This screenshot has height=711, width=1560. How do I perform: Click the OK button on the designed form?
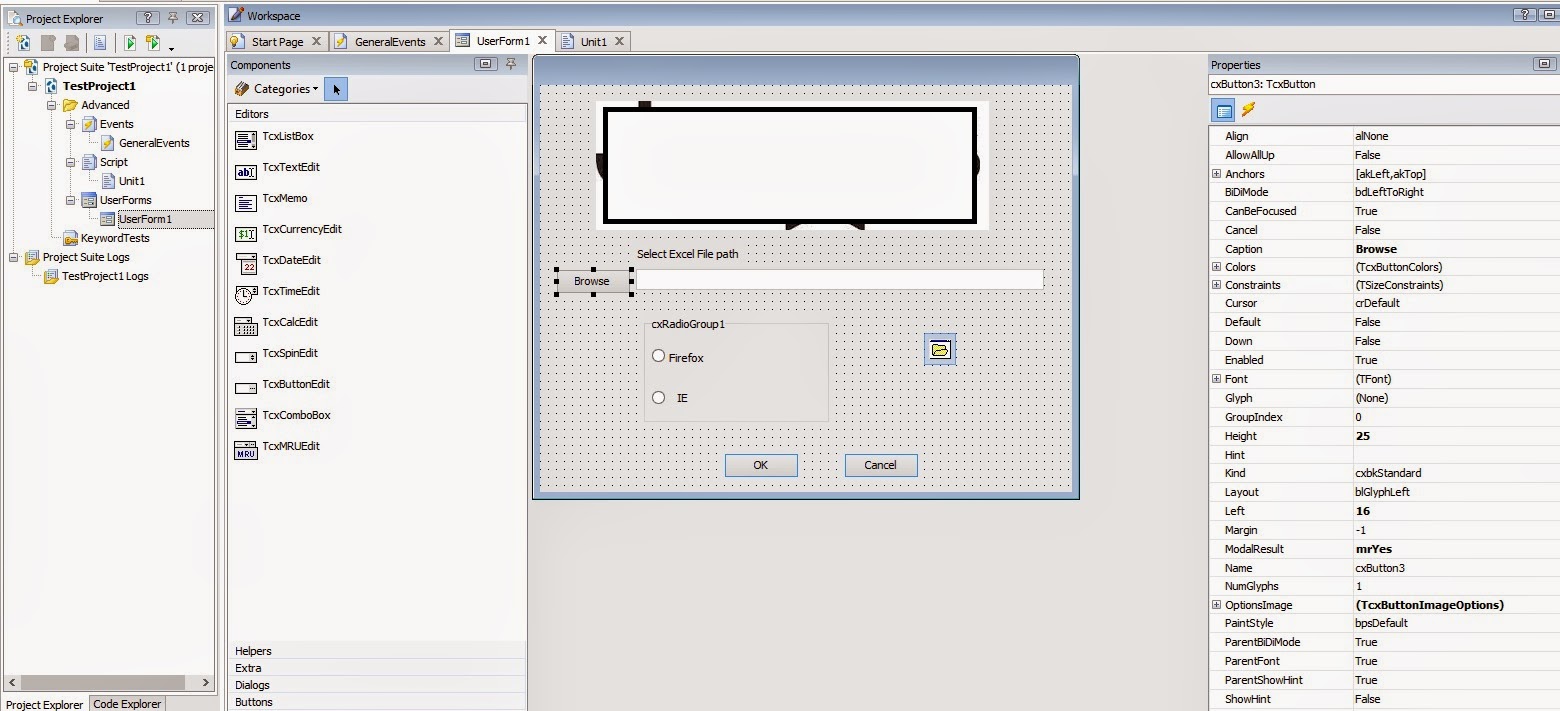[760, 465]
